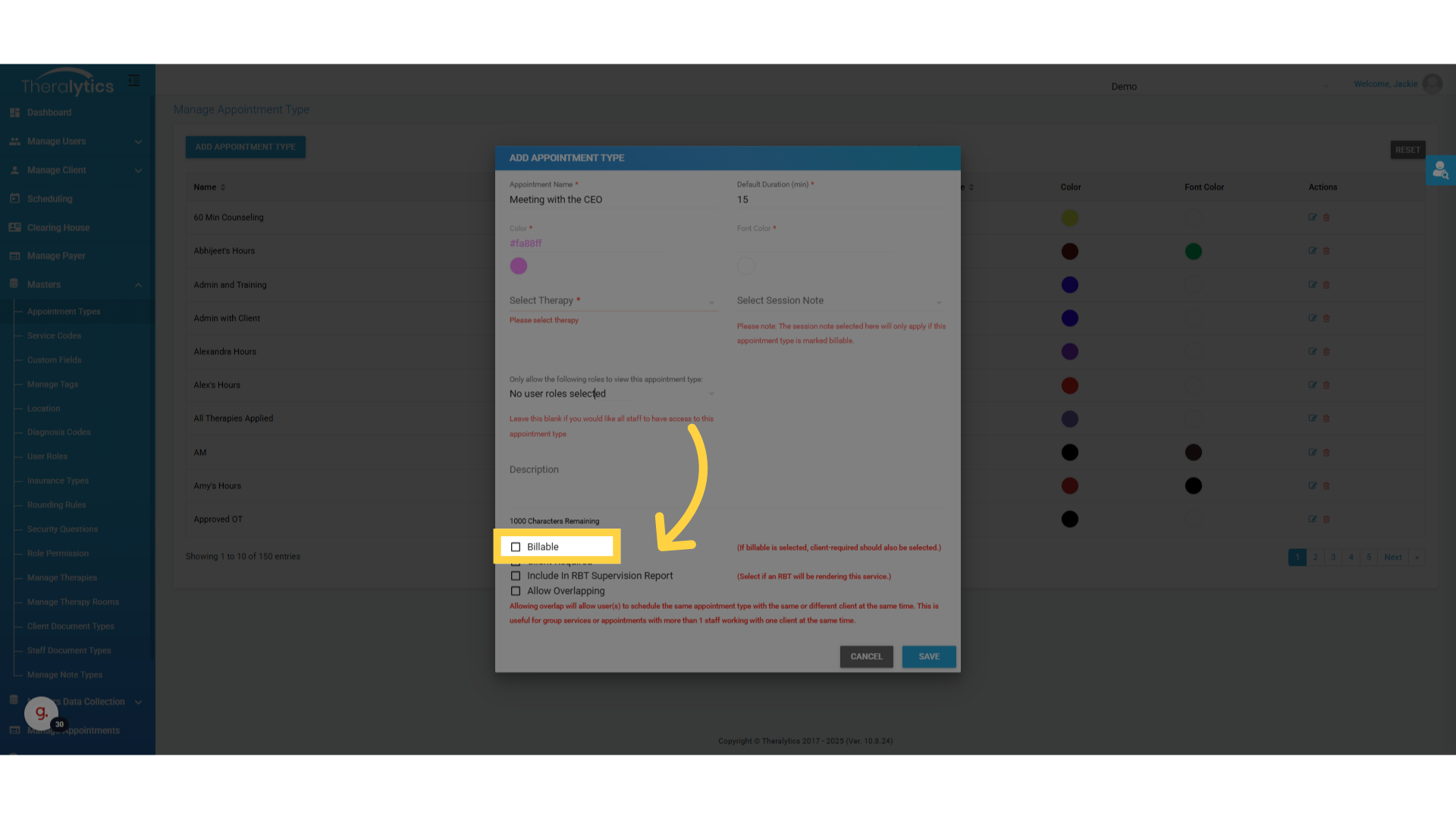Click the user avatar next to Welcome Jackie

(x=1432, y=84)
